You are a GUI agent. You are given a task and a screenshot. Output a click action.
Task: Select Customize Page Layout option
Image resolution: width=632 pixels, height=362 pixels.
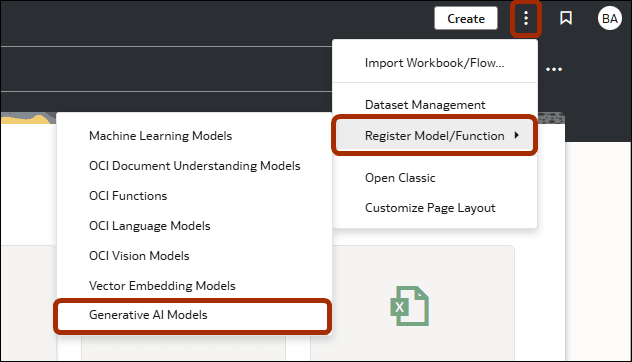[434, 208]
